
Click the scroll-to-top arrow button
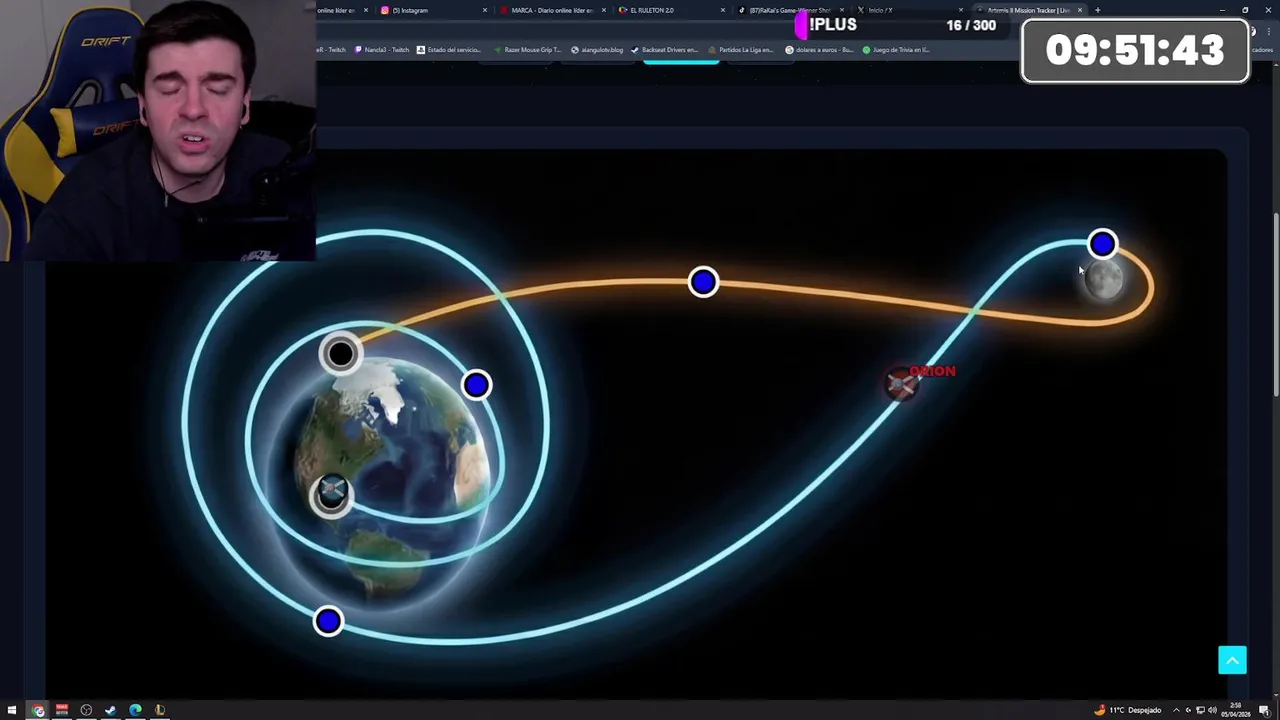tap(1232, 660)
